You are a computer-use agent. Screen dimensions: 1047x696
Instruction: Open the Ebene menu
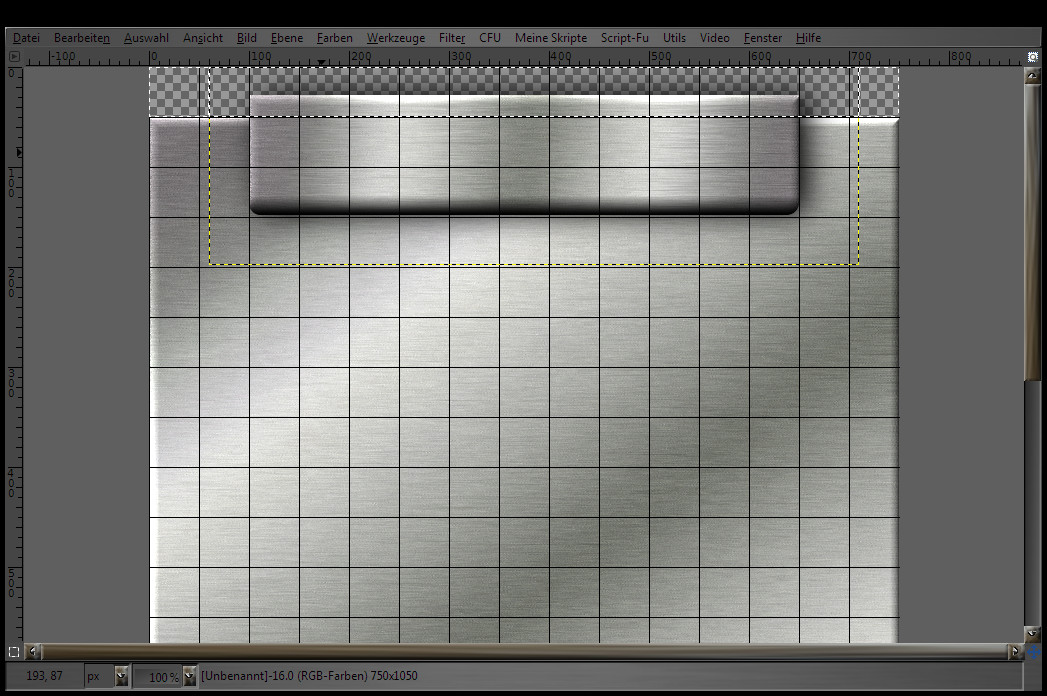287,38
